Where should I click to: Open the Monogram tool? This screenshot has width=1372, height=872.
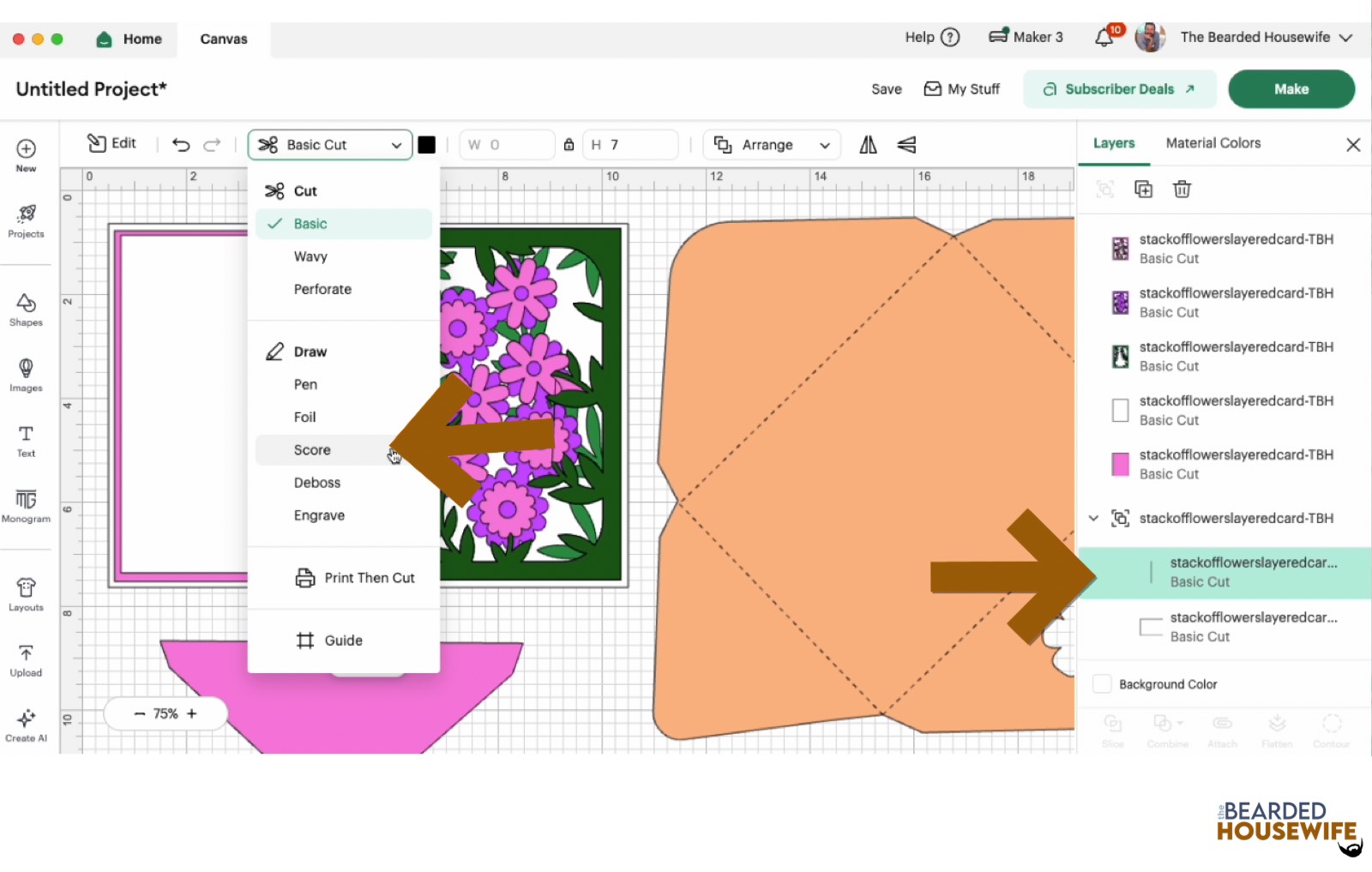26,506
